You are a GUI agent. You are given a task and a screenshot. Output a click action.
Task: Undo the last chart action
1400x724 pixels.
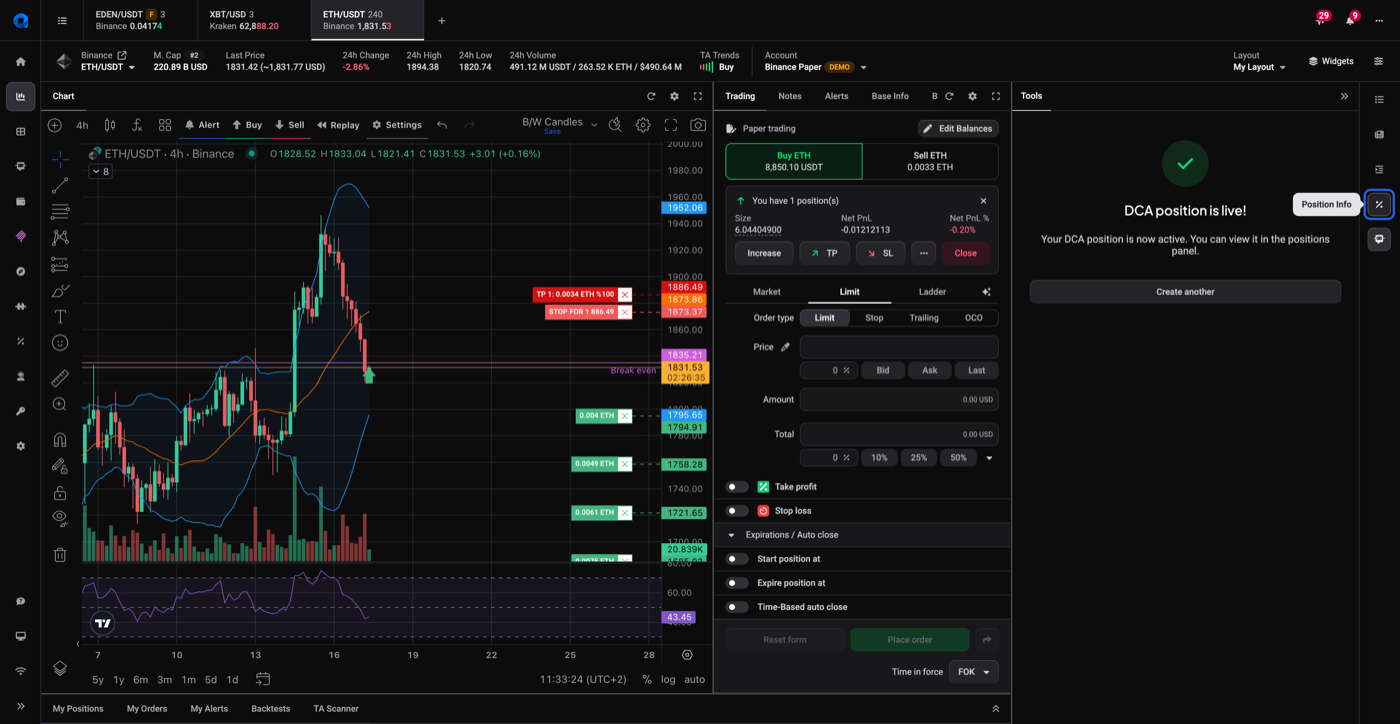coord(442,125)
